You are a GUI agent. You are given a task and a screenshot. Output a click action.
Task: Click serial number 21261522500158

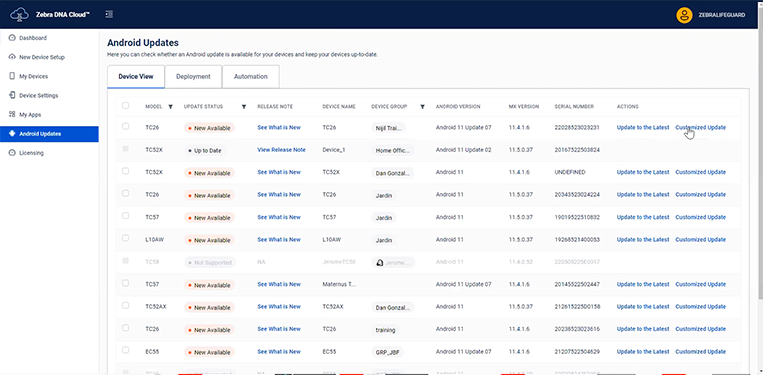coord(577,306)
